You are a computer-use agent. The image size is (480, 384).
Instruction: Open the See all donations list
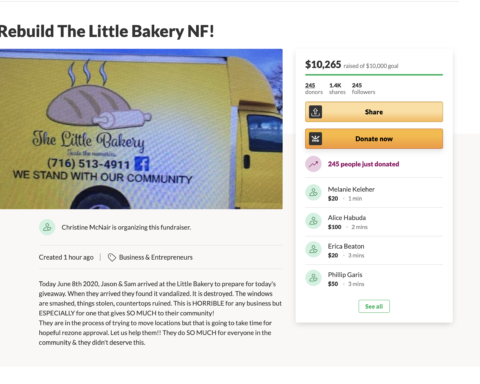[374, 306]
